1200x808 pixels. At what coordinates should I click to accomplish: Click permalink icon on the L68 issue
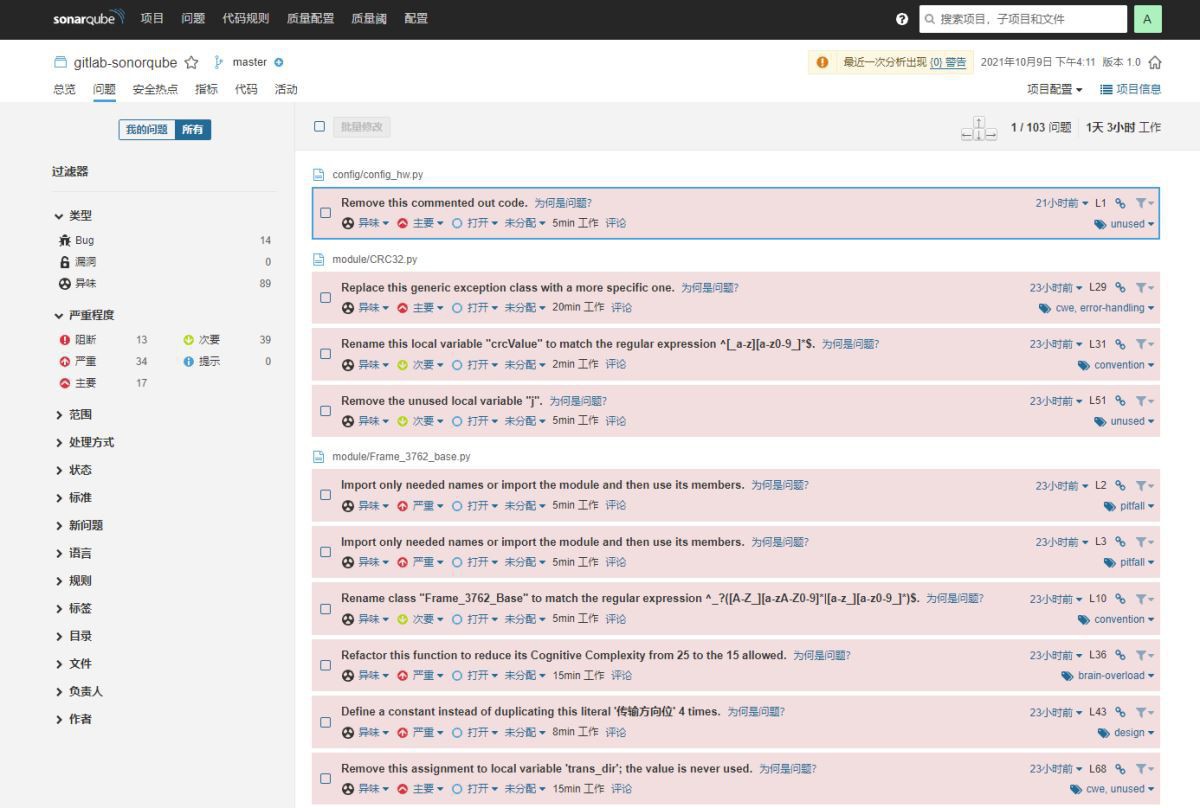(x=1121, y=769)
